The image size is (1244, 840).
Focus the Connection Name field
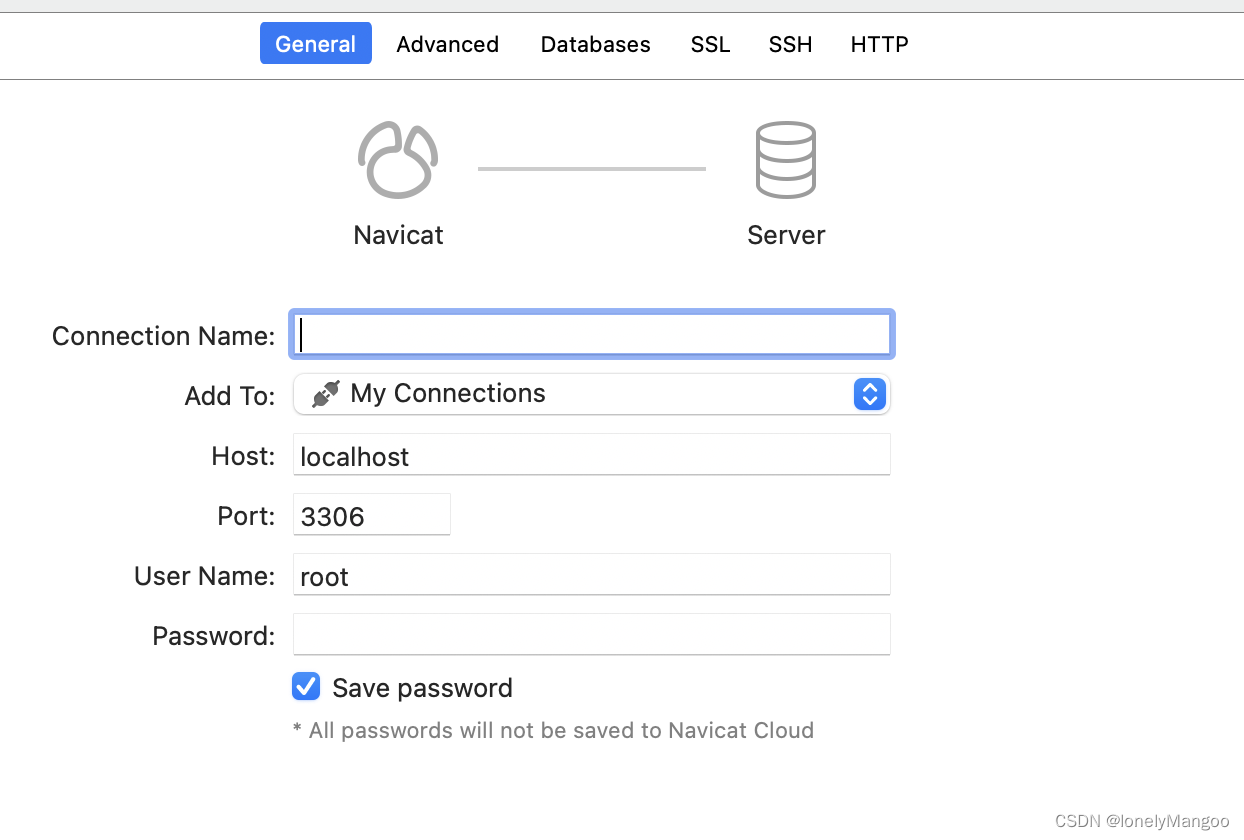(591, 334)
